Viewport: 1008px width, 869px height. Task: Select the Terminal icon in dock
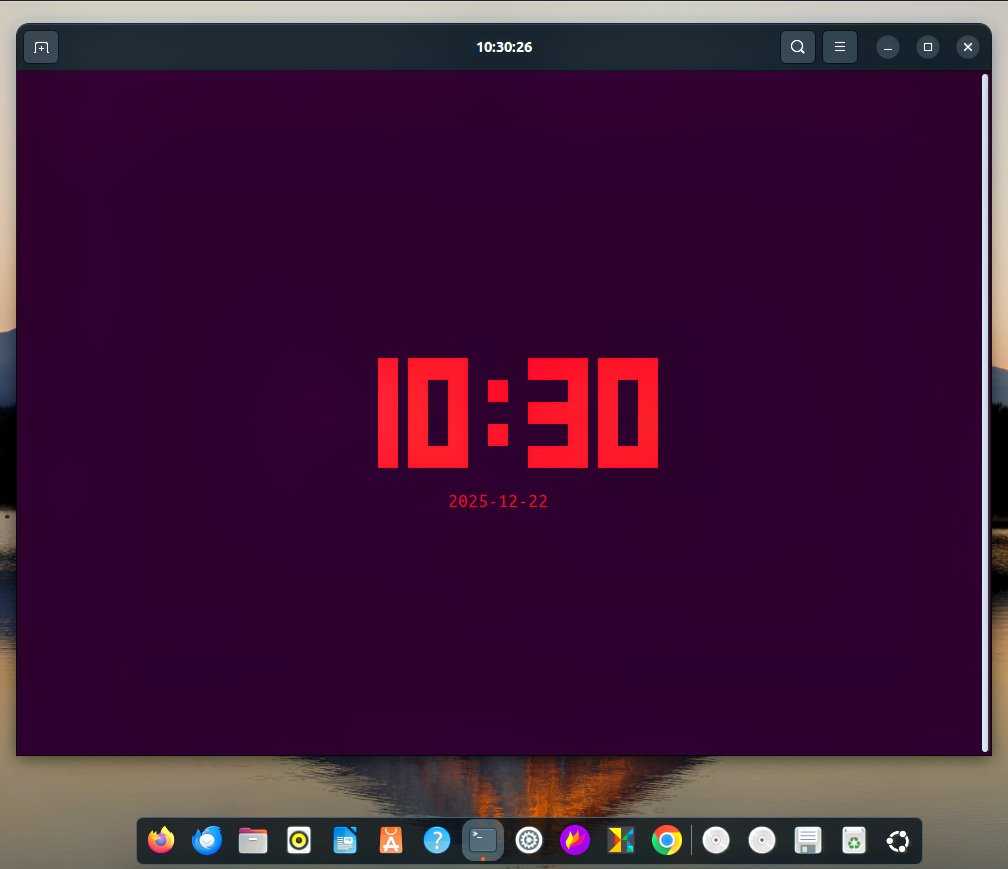coord(483,840)
